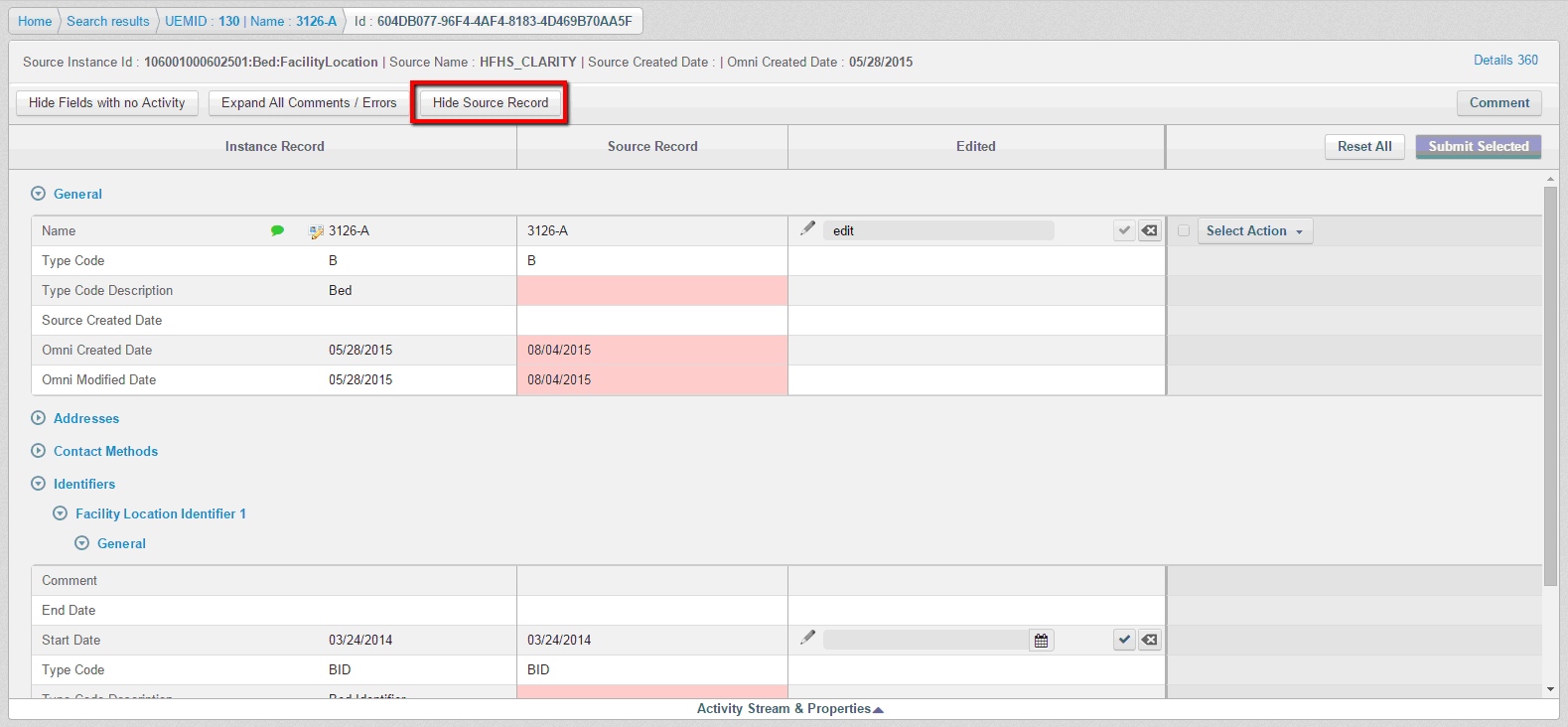The width and height of the screenshot is (1568, 727).
Task: Collapse Facility Location Identifier 1
Action: point(61,513)
